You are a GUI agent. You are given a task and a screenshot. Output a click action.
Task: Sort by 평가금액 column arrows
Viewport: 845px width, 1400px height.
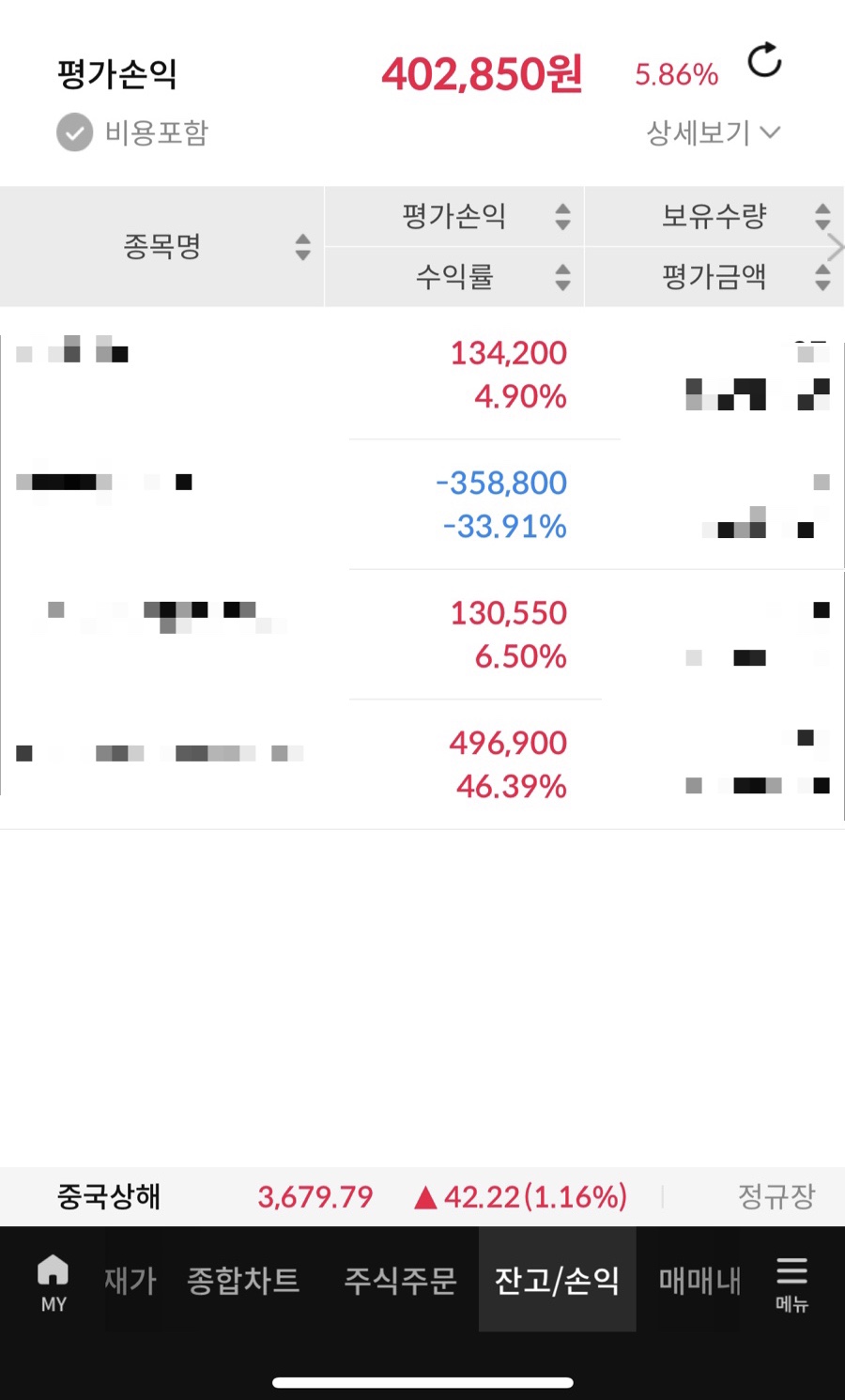click(822, 277)
